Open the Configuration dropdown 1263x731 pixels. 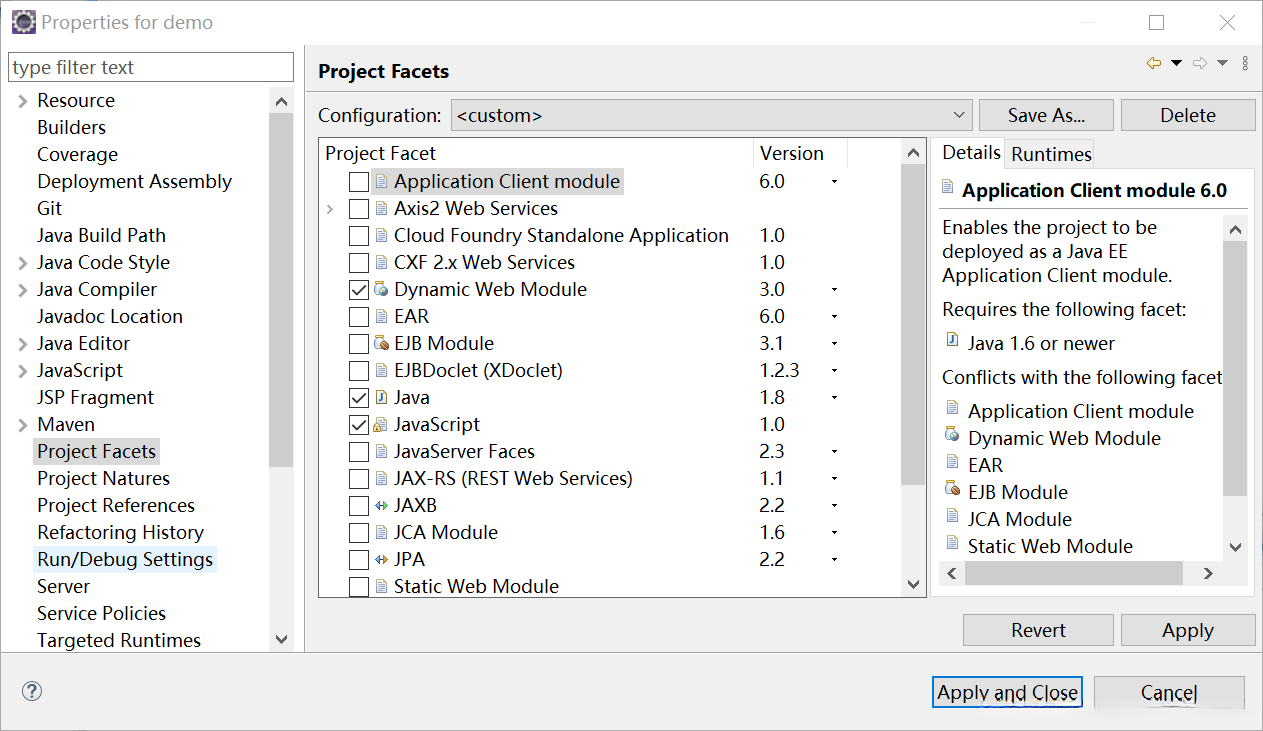[711, 115]
